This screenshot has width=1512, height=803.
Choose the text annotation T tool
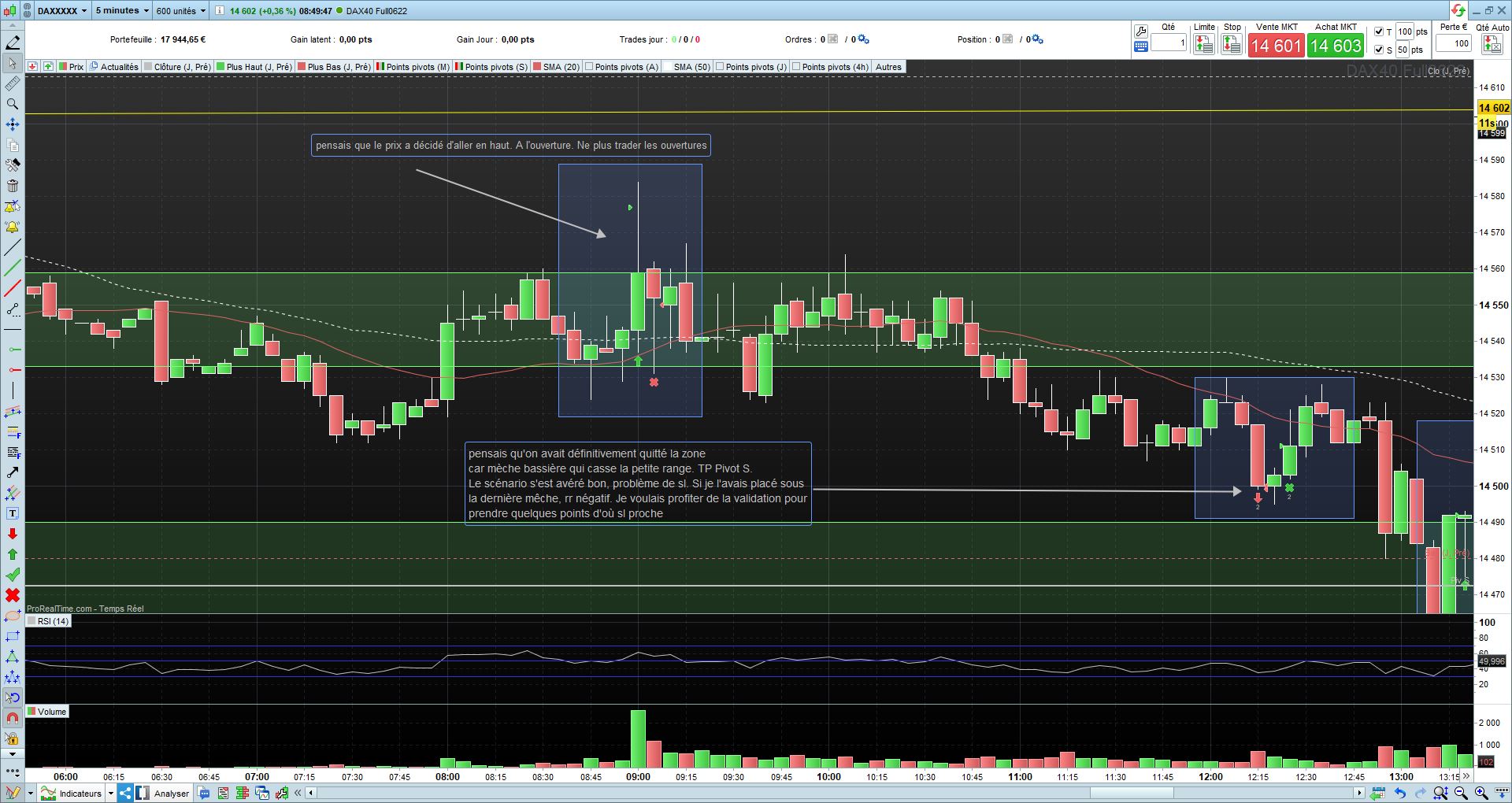click(12, 513)
